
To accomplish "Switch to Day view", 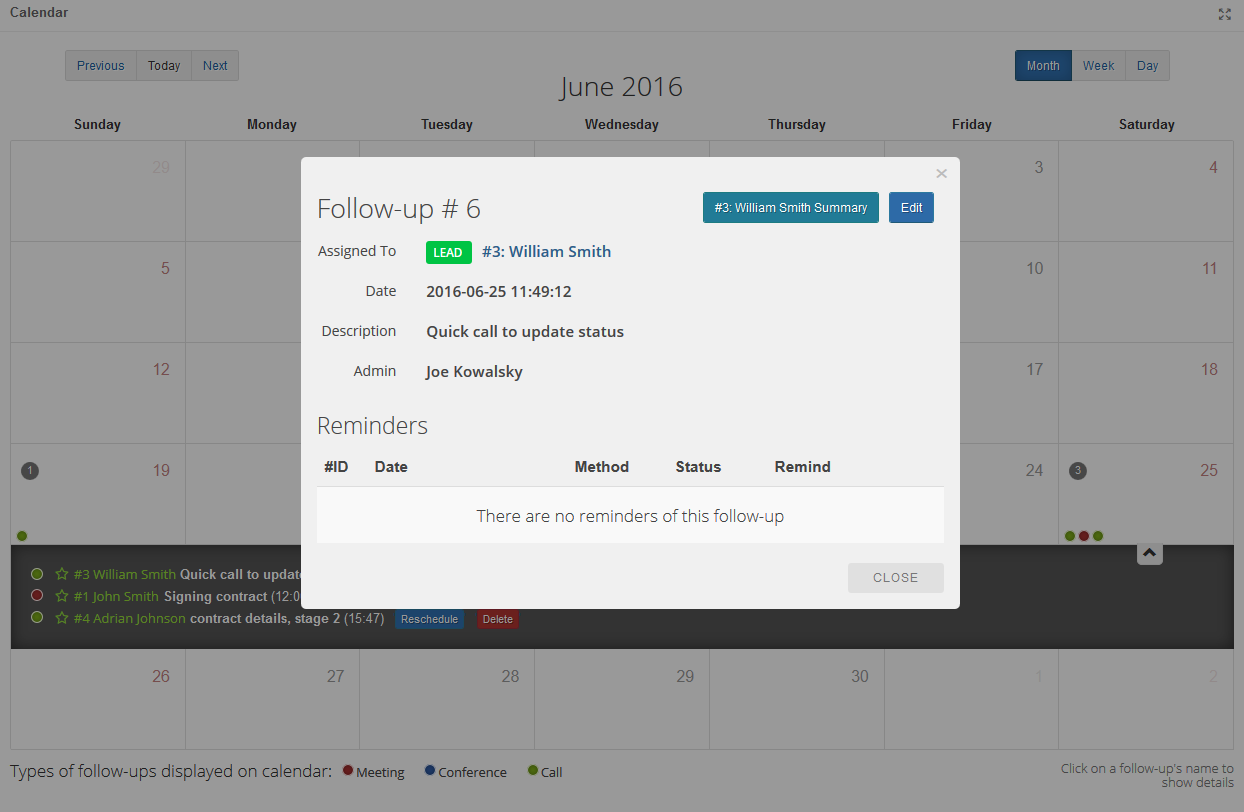I will pos(1147,66).
